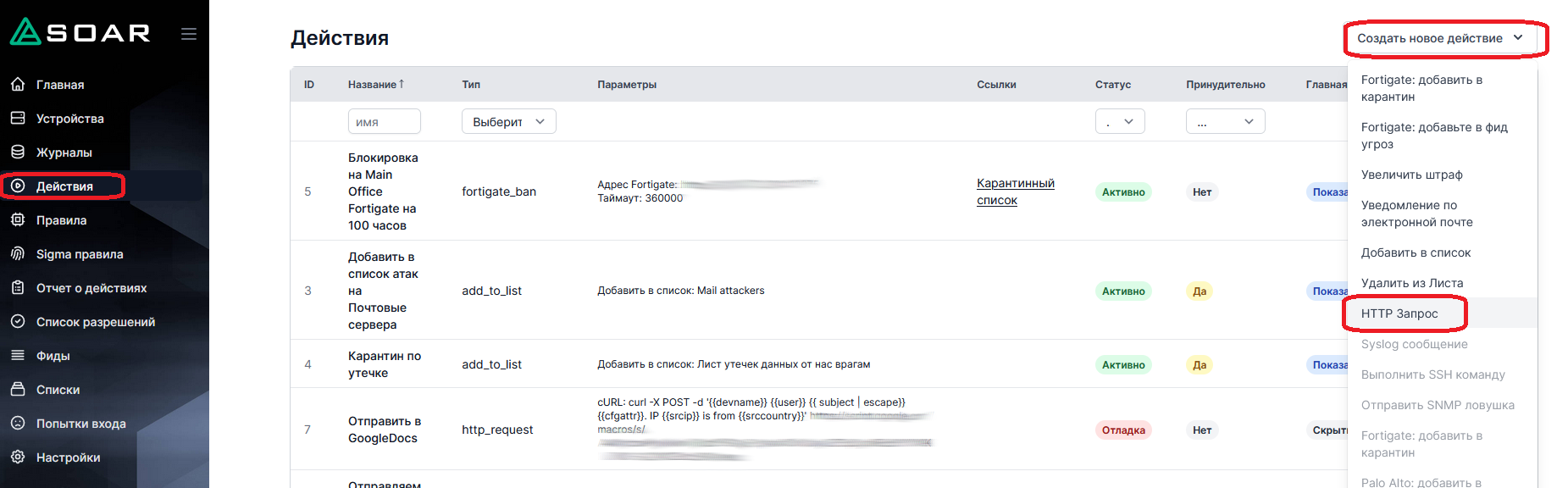Choose Добавить в список menu option
This screenshot has height=488, width=1568.
click(x=1416, y=252)
